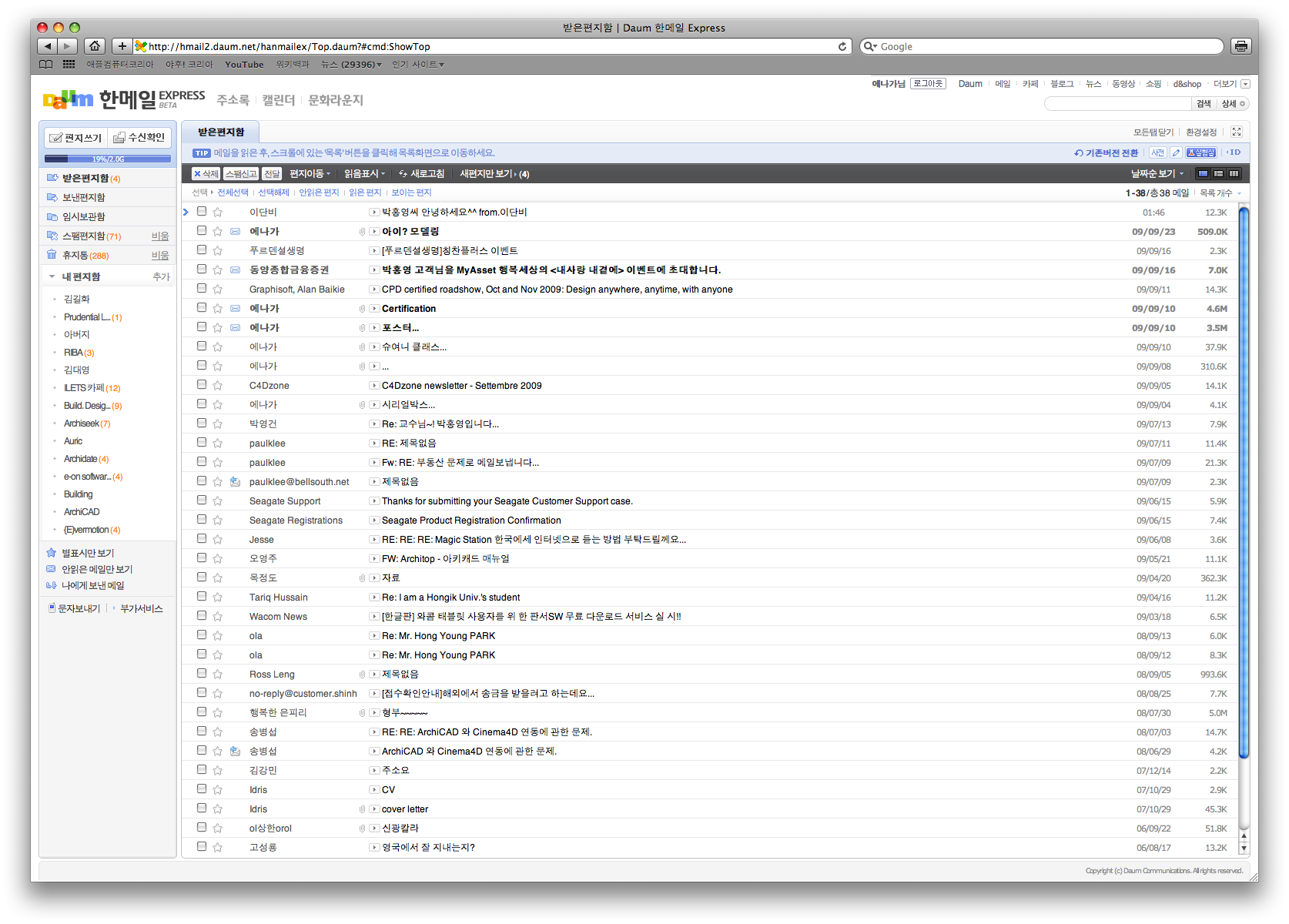Open the 받은편지함 inbox folder

click(x=84, y=179)
